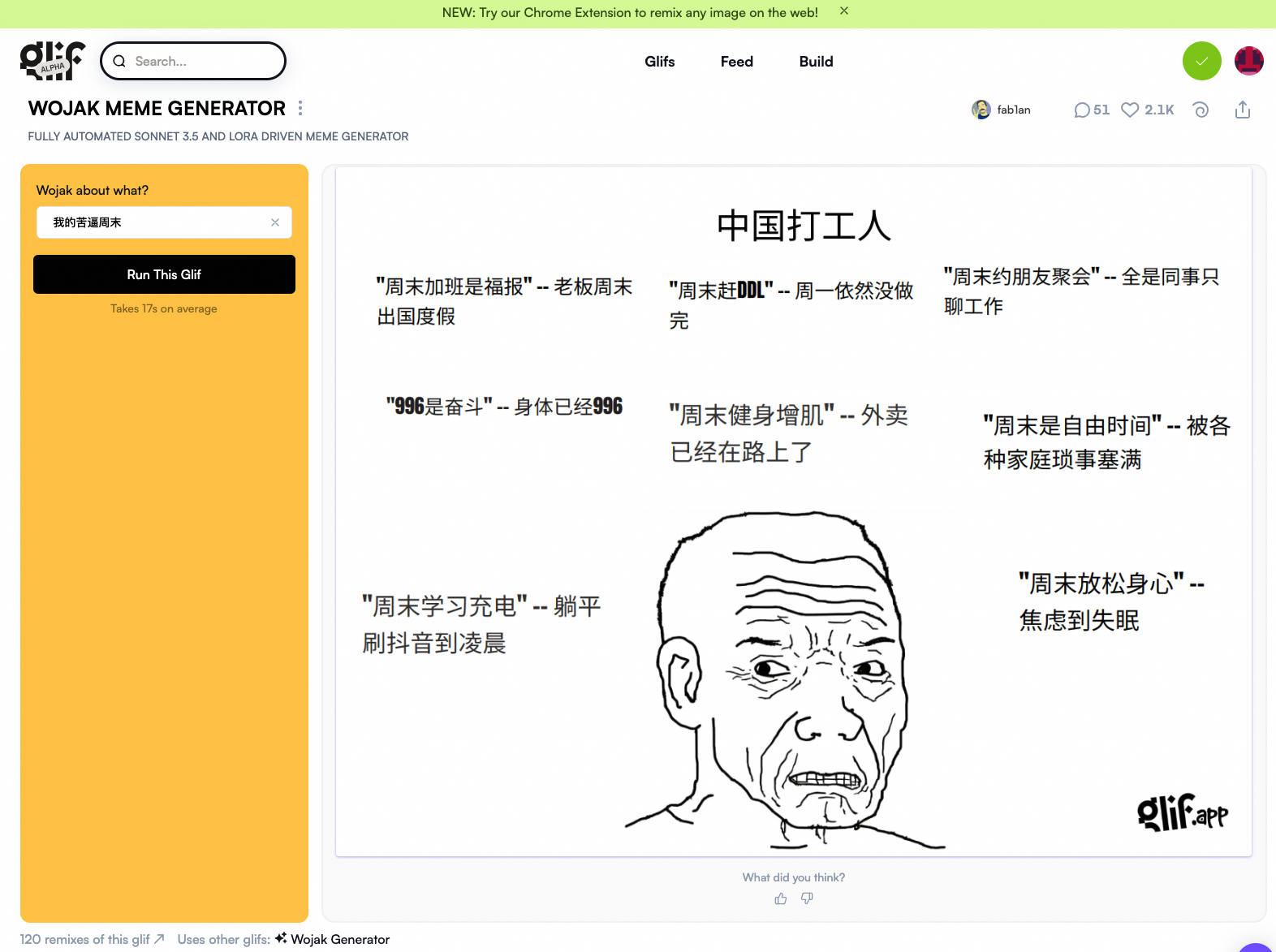Click the generated Wojak meme image
The width and height of the screenshot is (1276, 952).
coord(794,511)
